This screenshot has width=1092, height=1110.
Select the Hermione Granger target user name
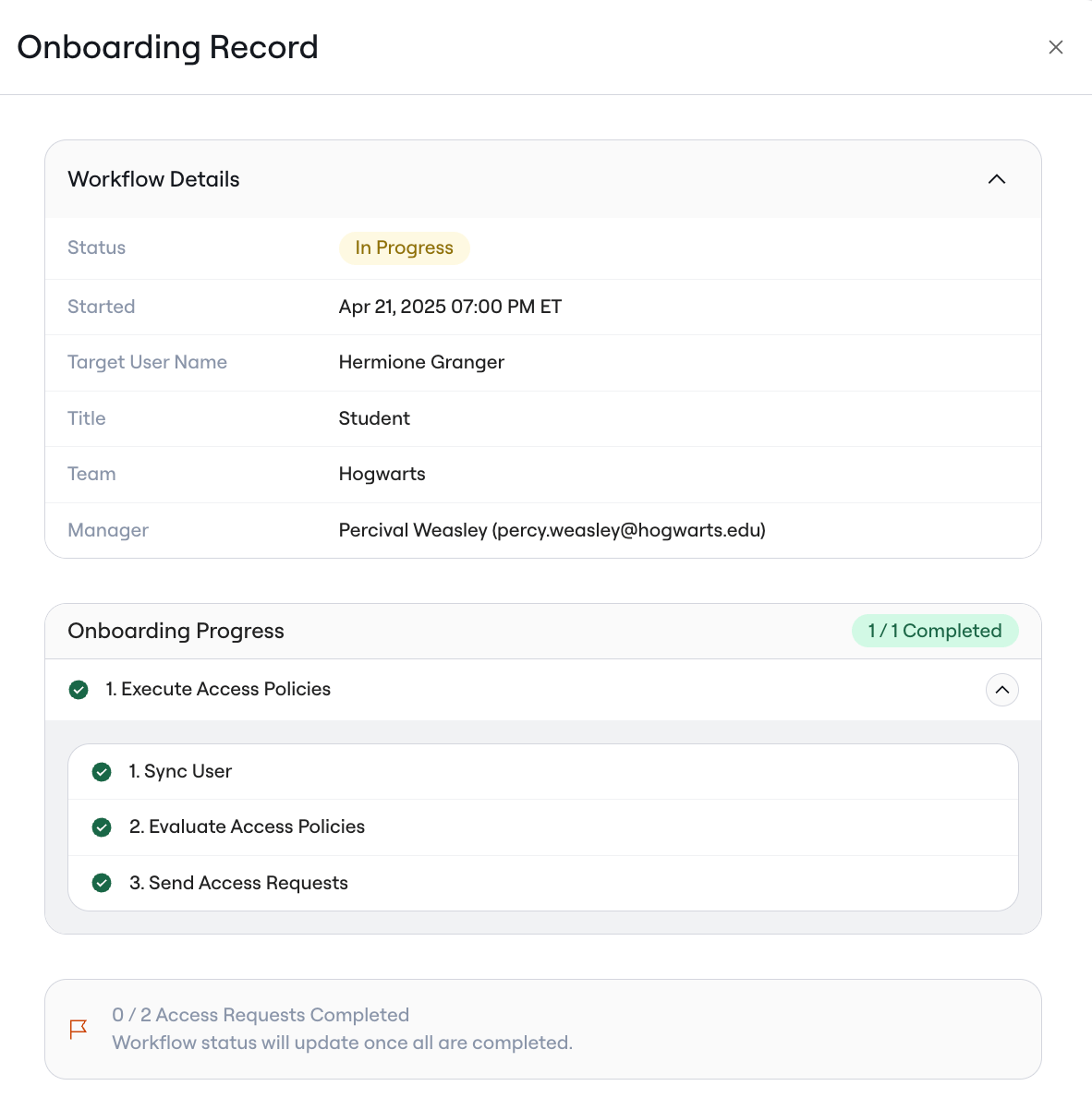421,362
